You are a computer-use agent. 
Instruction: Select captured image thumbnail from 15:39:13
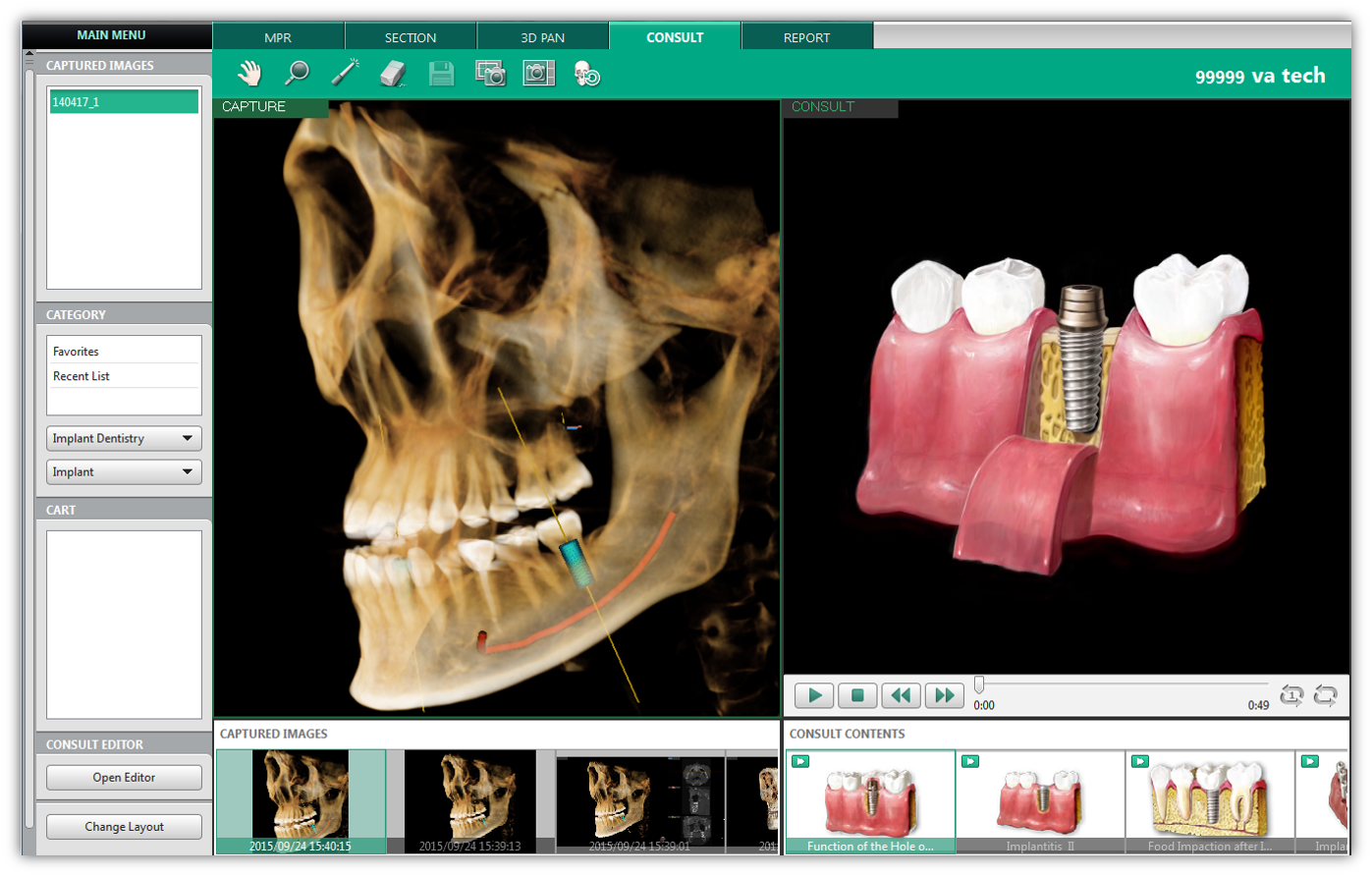pos(470,801)
